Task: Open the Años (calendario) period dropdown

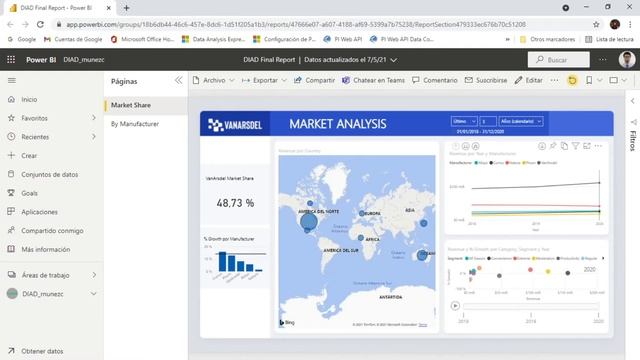Action: pos(521,121)
